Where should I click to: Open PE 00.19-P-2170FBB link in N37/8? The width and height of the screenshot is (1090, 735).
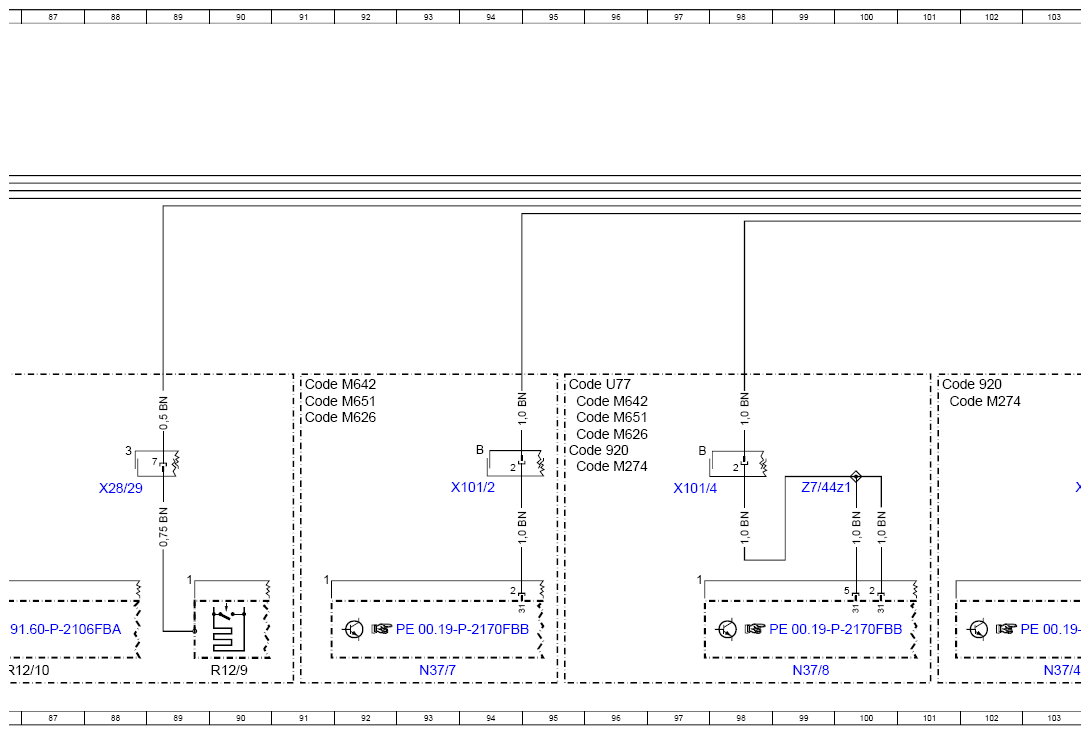point(836,629)
